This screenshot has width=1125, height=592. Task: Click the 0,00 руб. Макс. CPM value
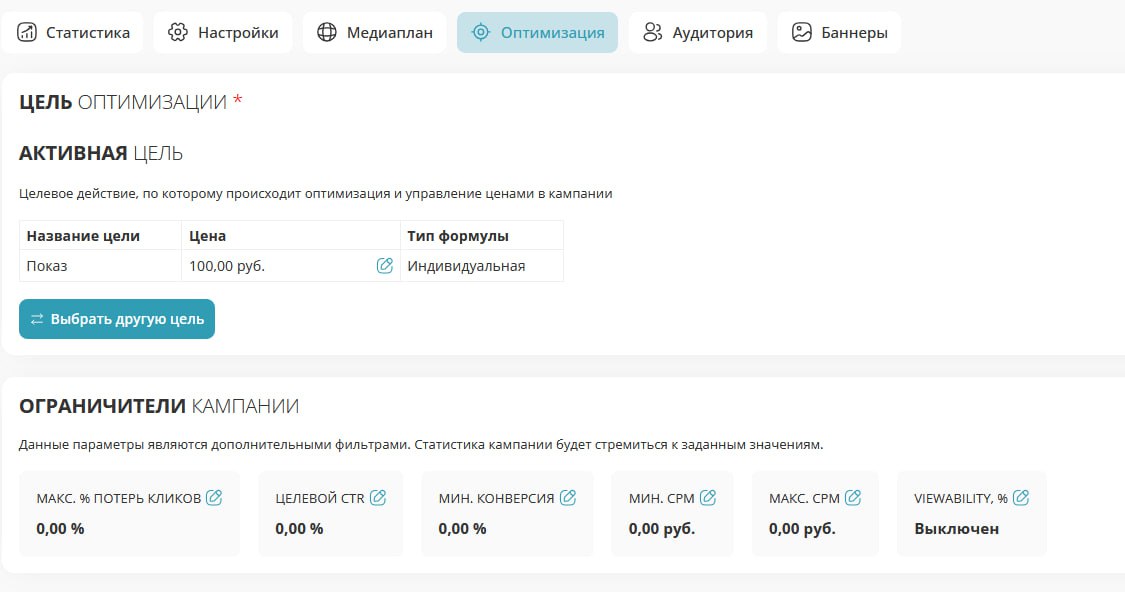coord(802,529)
